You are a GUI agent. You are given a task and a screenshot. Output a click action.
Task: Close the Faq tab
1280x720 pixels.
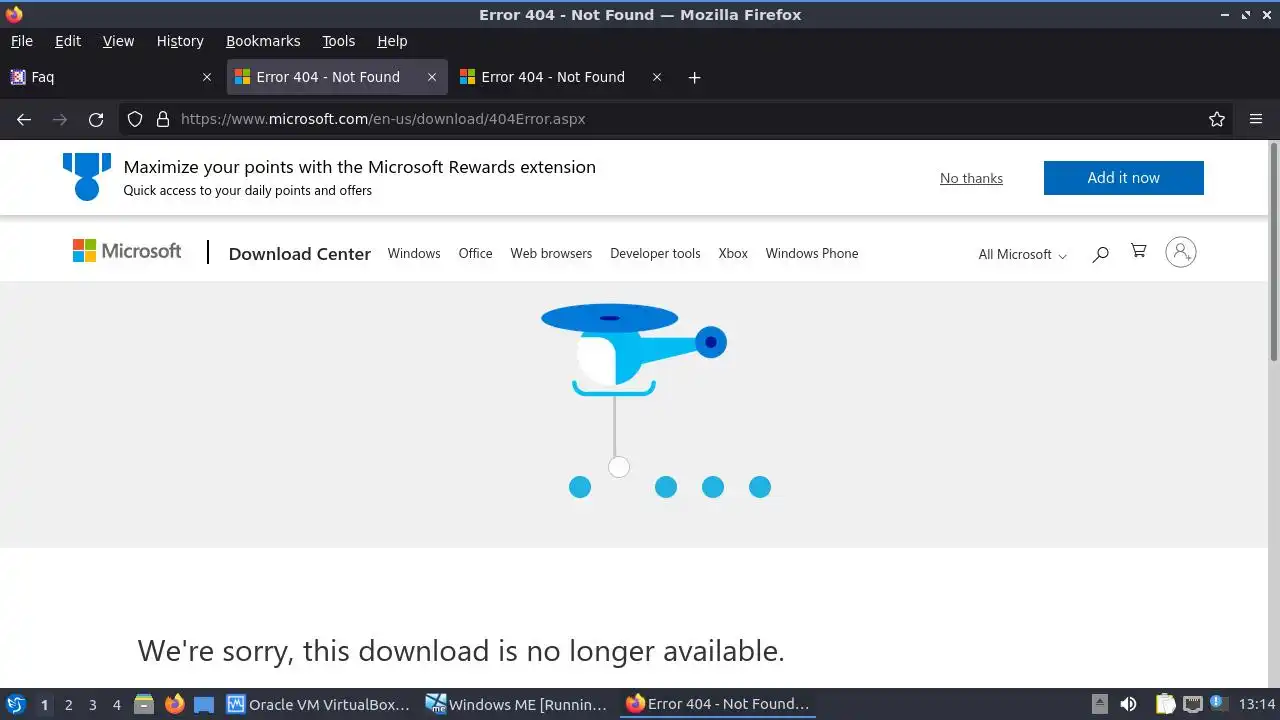(x=207, y=77)
